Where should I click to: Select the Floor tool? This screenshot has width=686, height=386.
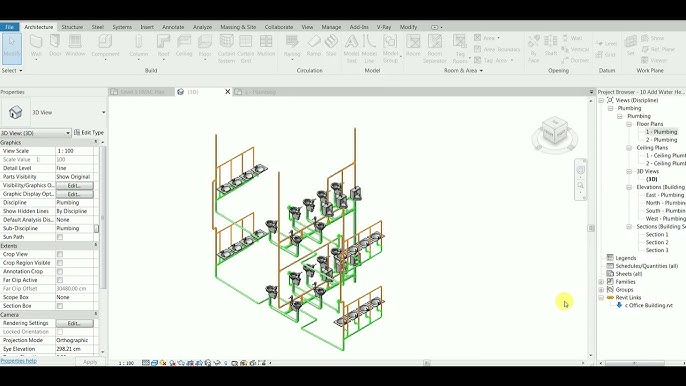205,46
